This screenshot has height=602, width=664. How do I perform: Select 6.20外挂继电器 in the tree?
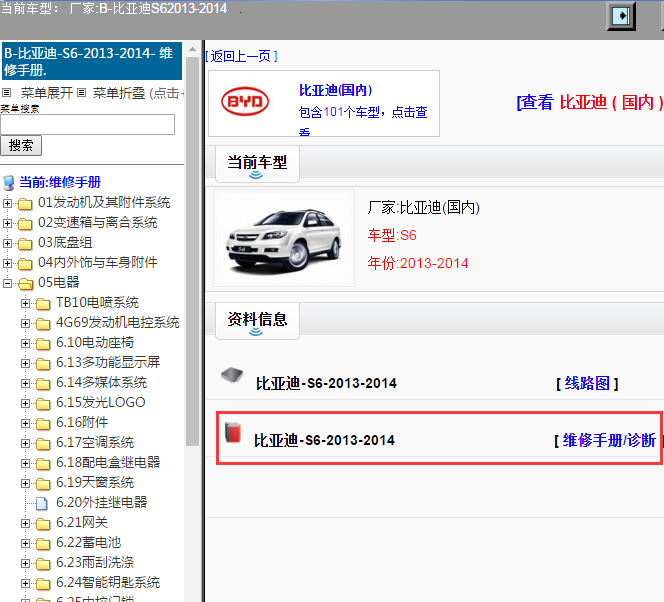pyautogui.click(x=102, y=503)
